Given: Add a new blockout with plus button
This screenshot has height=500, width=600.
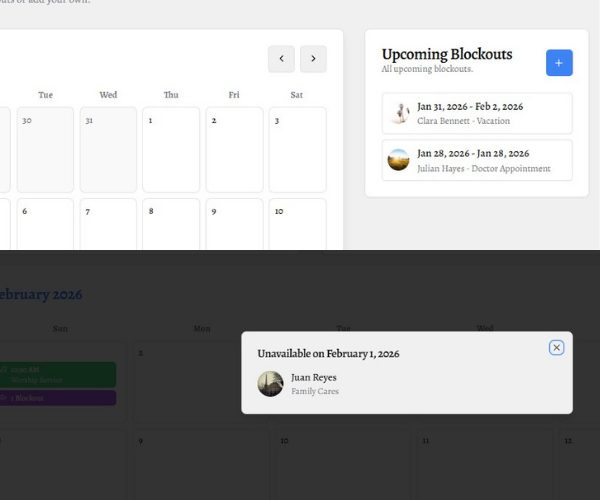Looking at the screenshot, I should (559, 63).
